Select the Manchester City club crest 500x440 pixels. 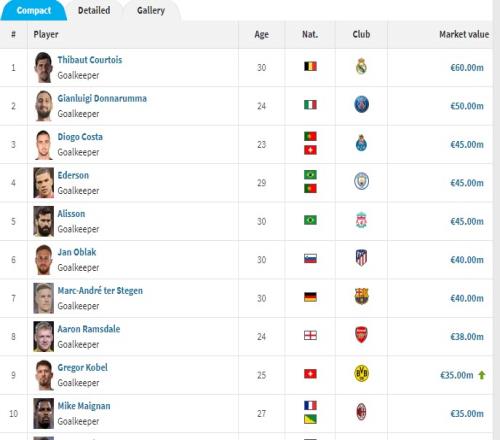pos(361,182)
